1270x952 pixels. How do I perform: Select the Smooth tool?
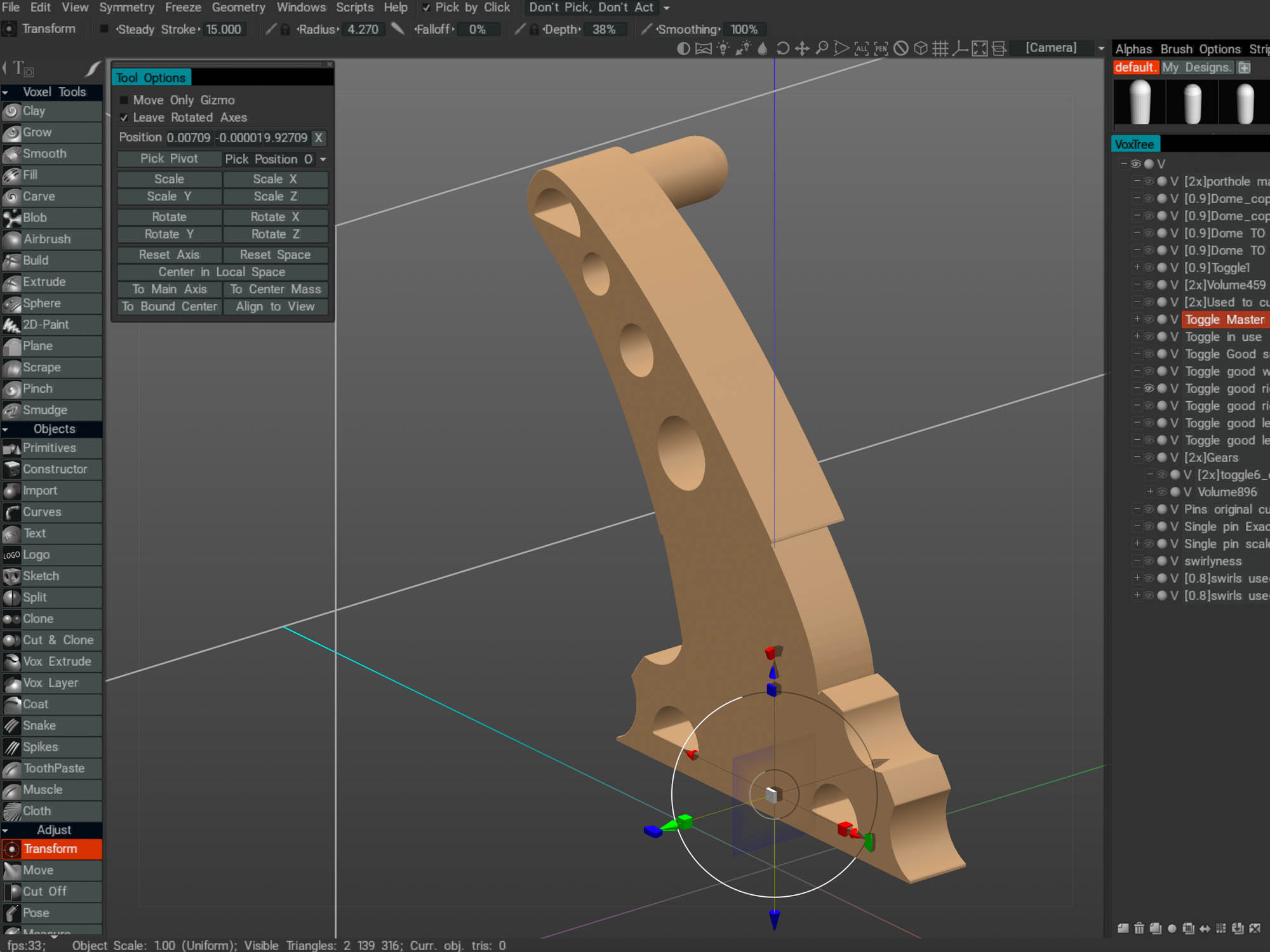(x=51, y=154)
